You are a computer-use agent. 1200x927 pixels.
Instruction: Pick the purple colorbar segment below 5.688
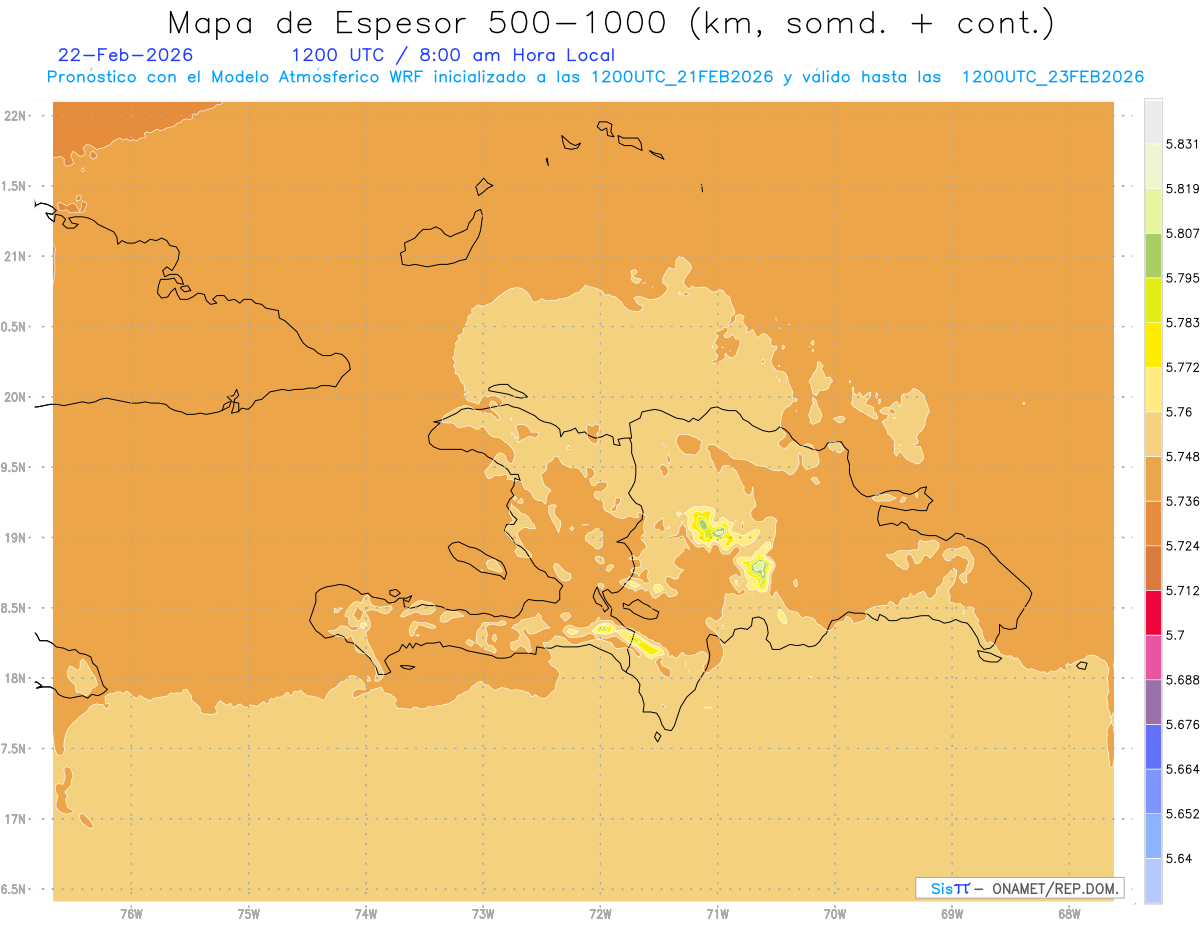(1153, 702)
